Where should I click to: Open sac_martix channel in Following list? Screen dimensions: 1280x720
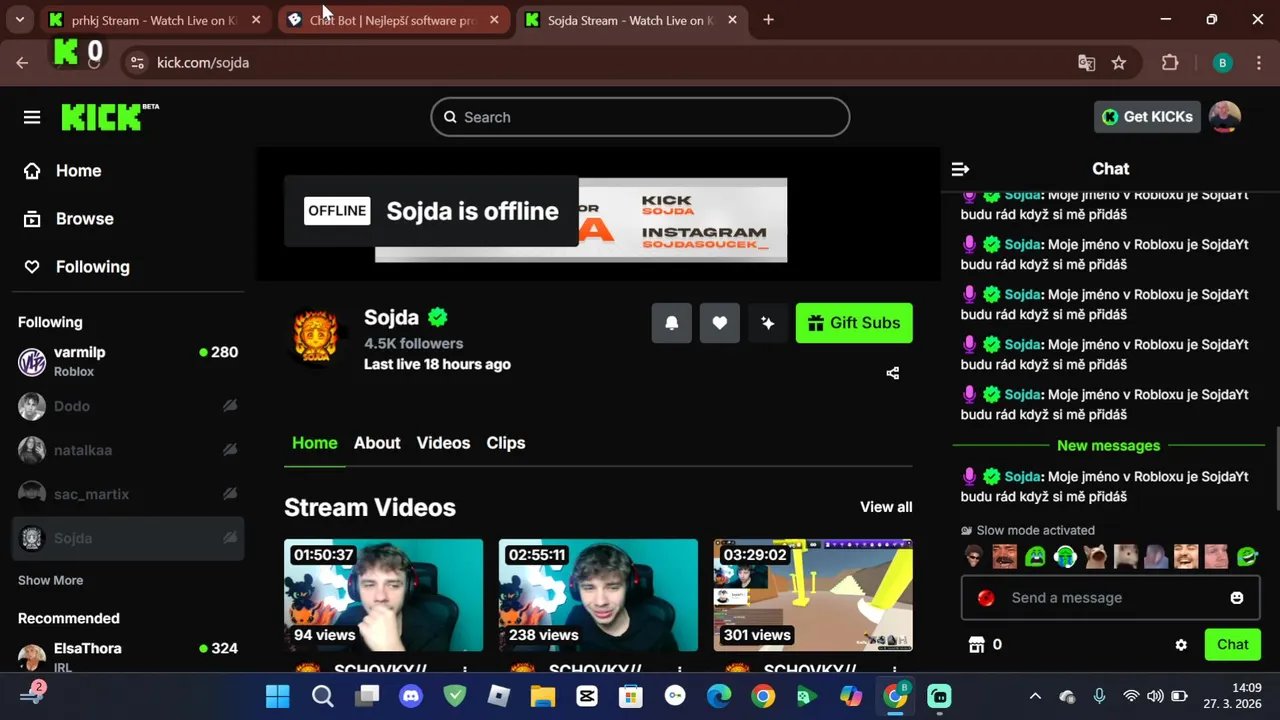(x=128, y=494)
